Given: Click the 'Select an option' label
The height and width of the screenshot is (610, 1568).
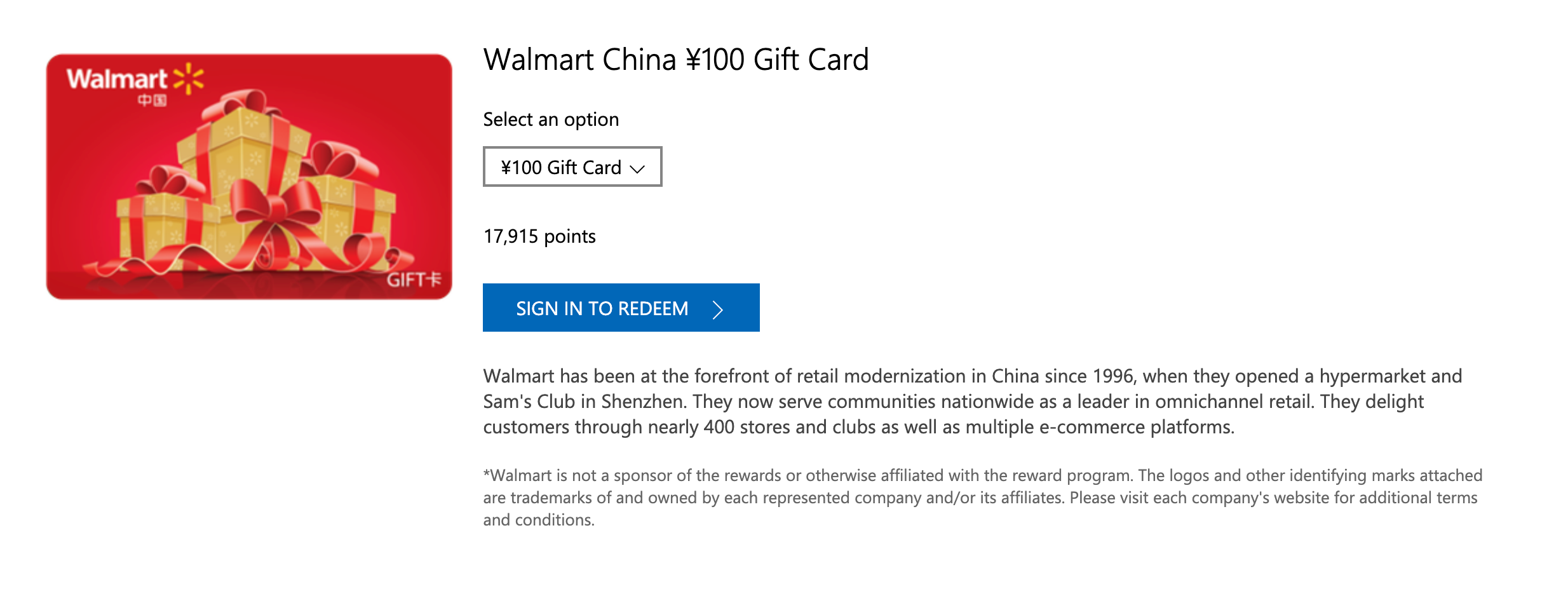Looking at the screenshot, I should 551,119.
